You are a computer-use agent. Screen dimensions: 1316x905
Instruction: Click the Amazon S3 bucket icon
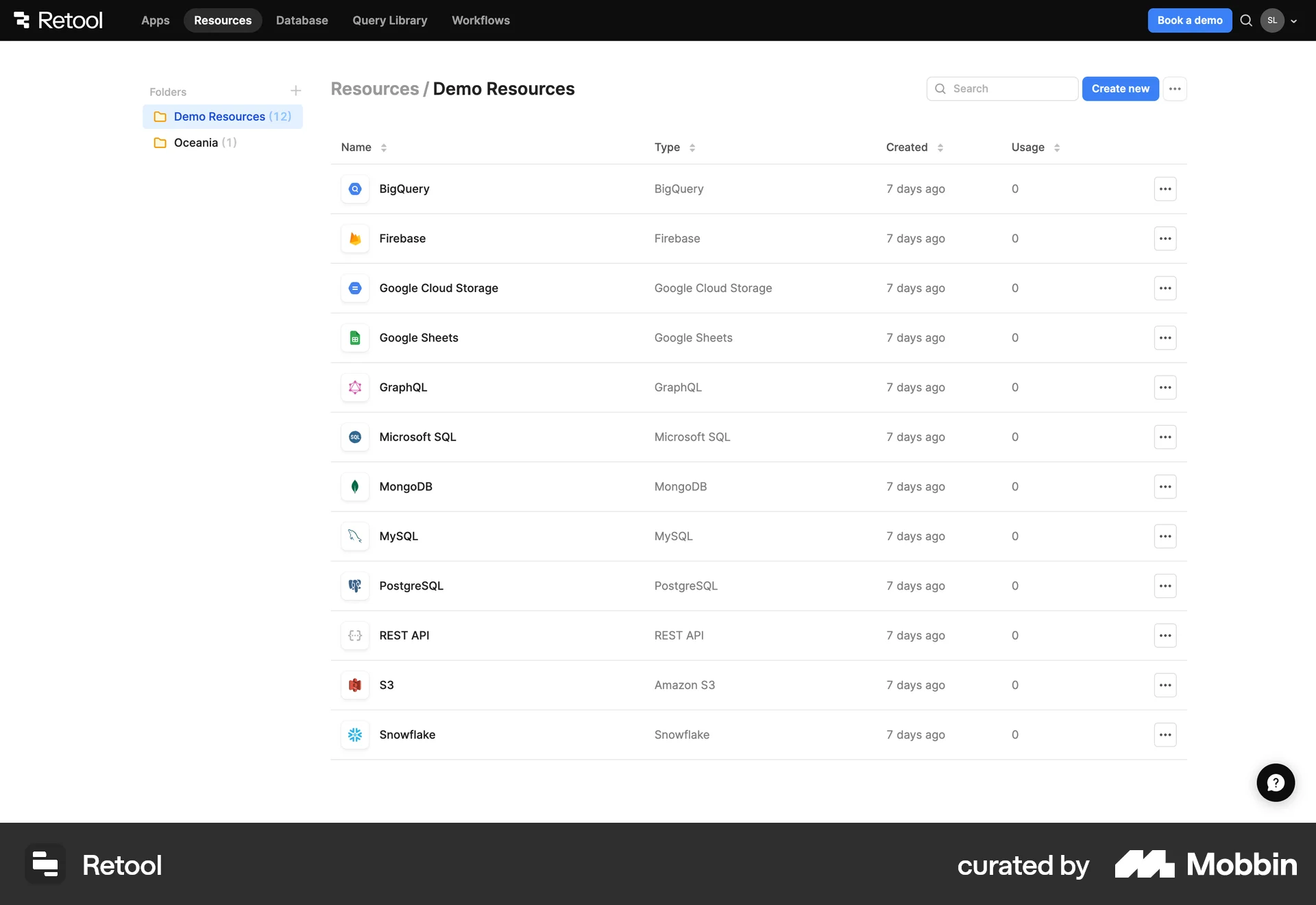click(355, 685)
